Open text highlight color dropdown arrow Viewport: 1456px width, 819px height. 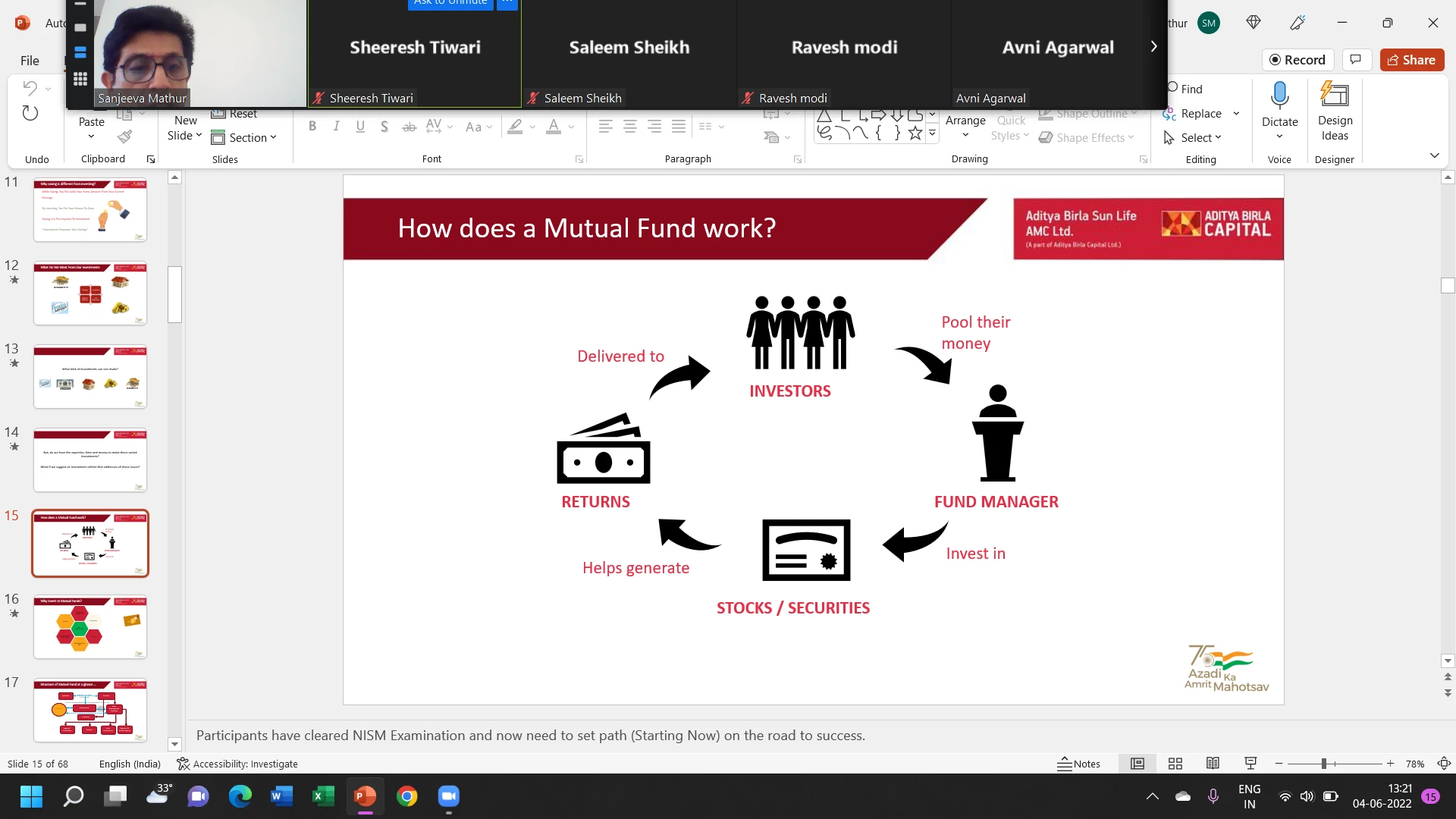click(x=532, y=127)
